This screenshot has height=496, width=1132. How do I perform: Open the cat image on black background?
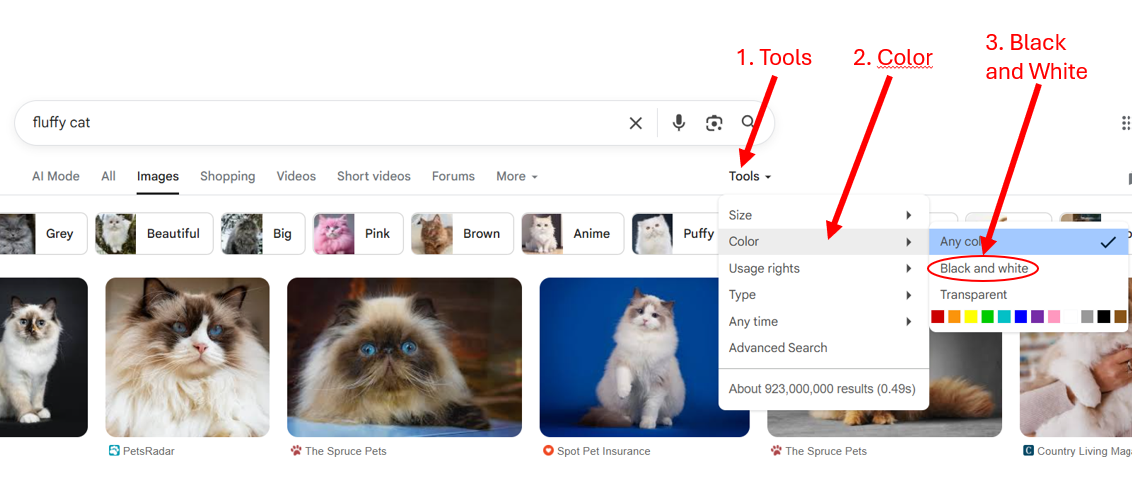point(43,357)
